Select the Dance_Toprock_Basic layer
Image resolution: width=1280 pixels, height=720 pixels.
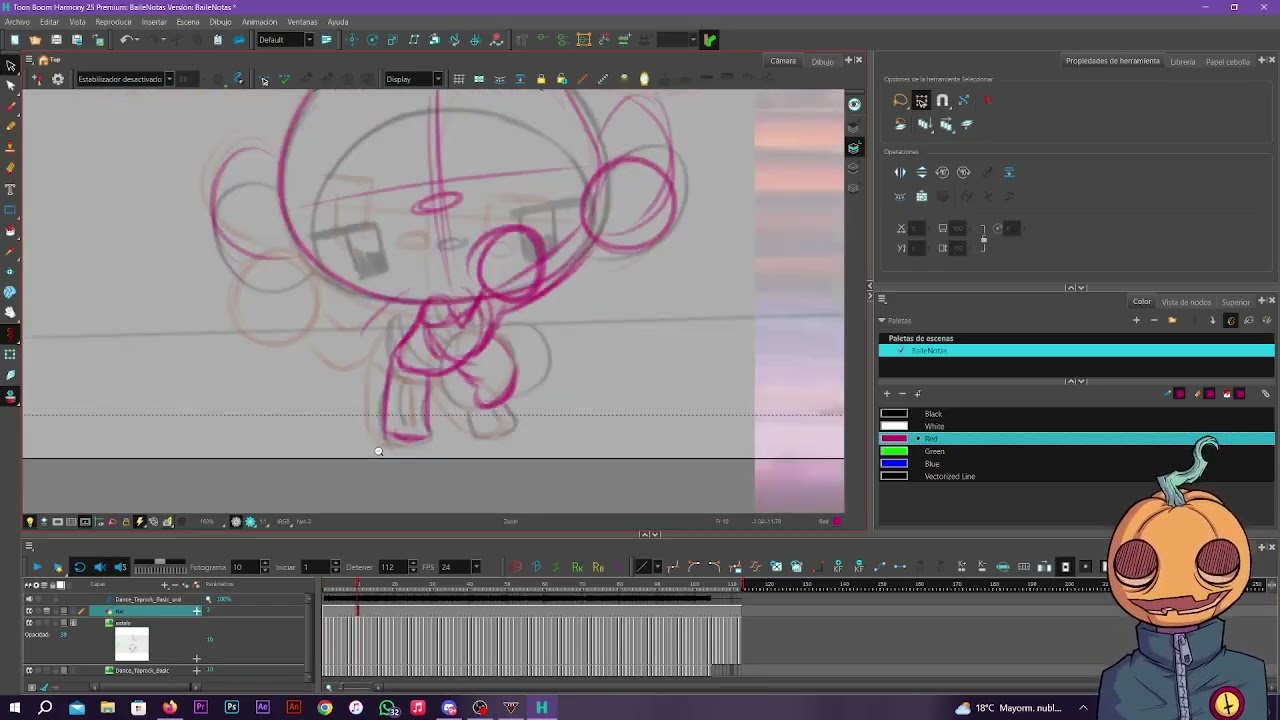[x=143, y=670]
